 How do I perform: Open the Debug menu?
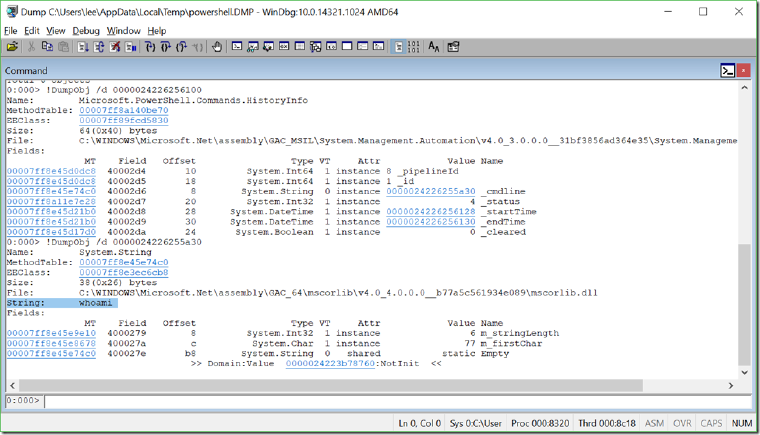(86, 31)
